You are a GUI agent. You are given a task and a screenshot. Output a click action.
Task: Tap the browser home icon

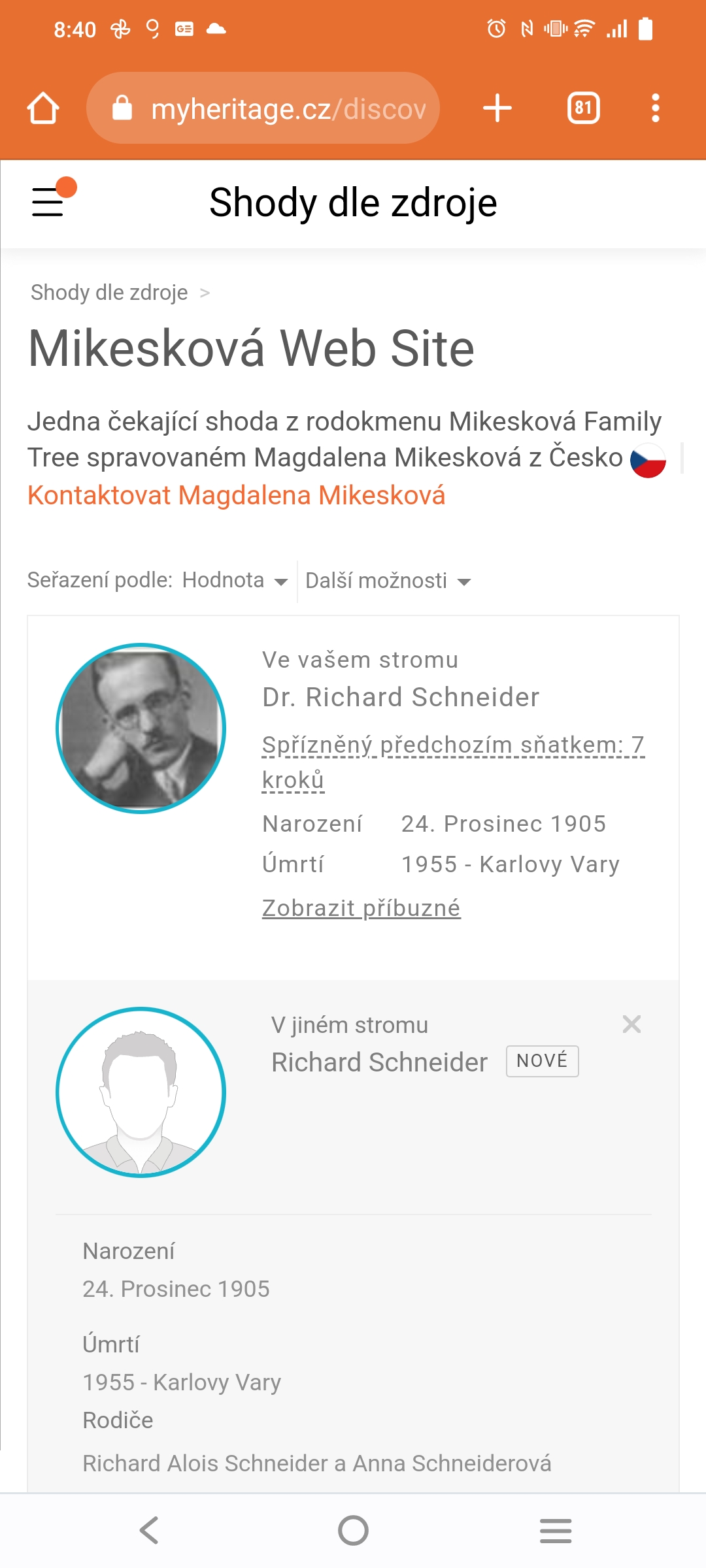[x=43, y=108]
